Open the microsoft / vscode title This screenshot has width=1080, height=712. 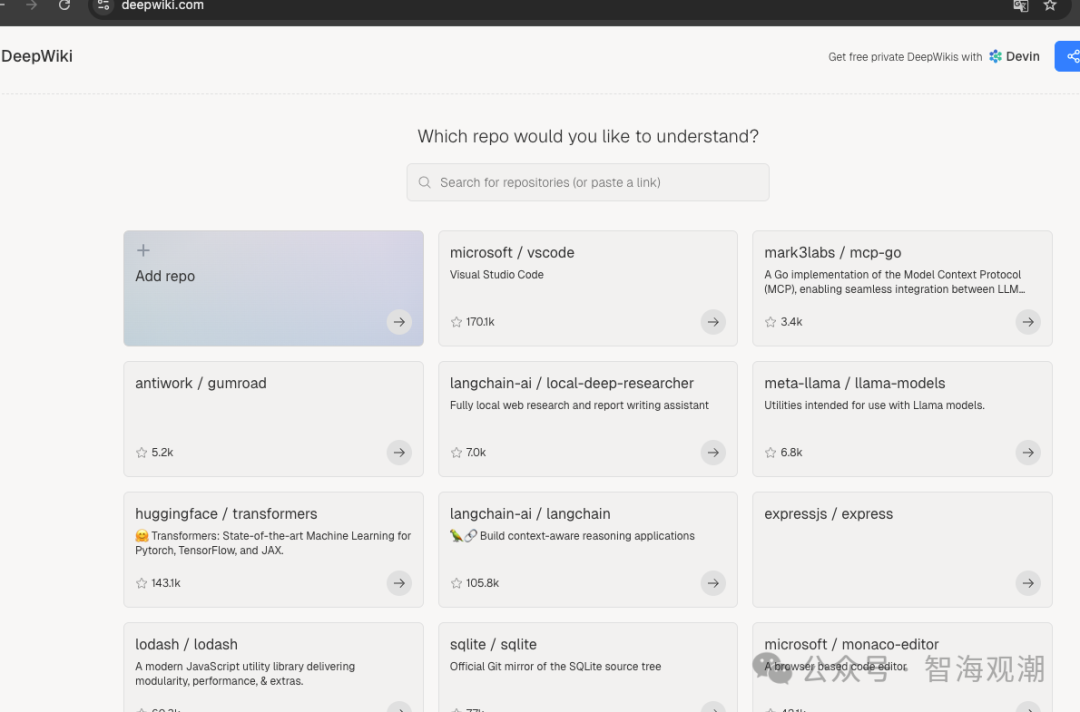[x=512, y=253]
